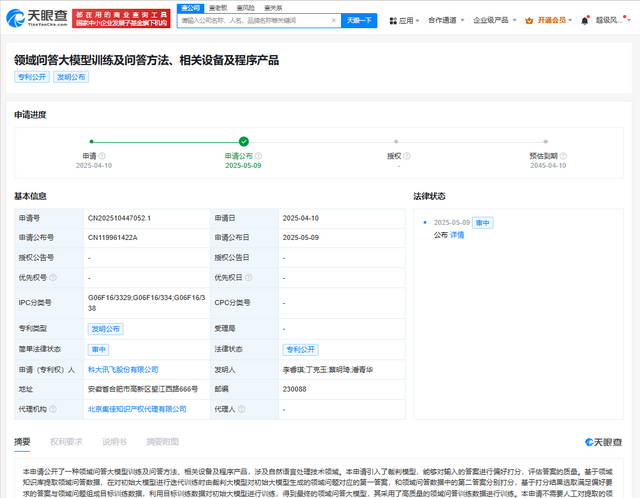Click the 专利公开 tag under the title
Image resolution: width=640 pixels, height=498 pixels.
coord(32,77)
